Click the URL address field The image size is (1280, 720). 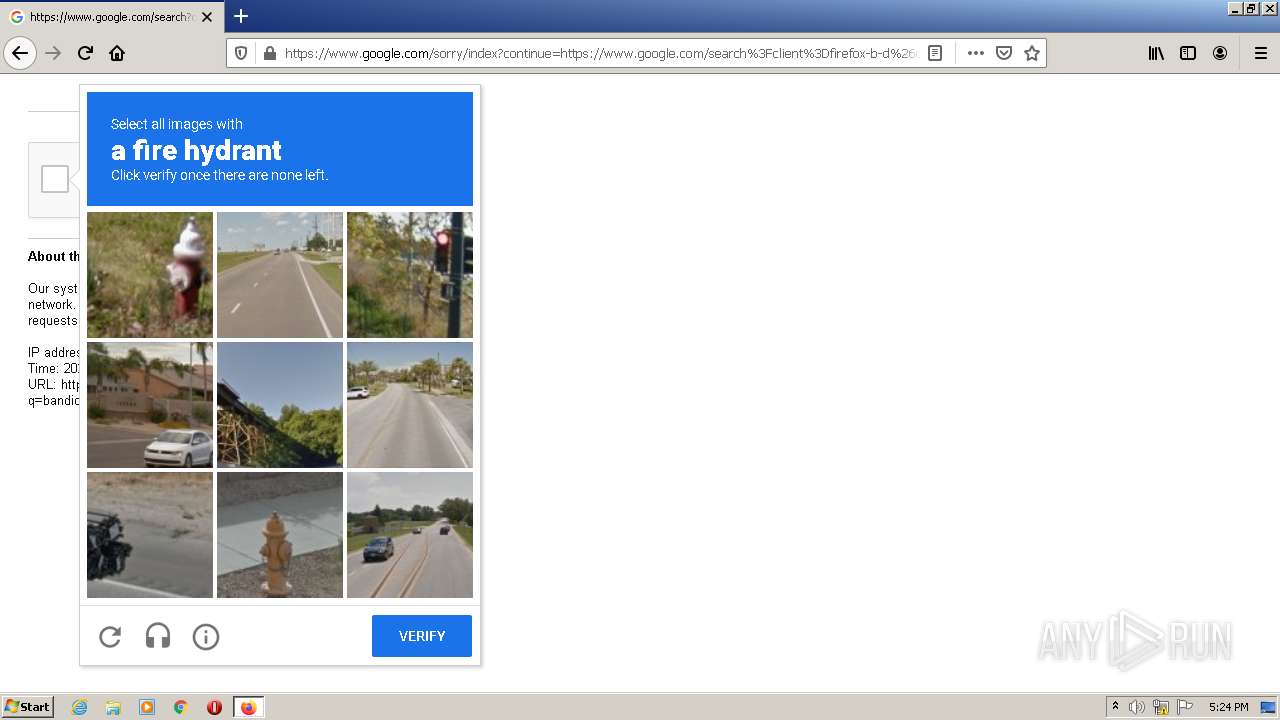click(x=600, y=53)
